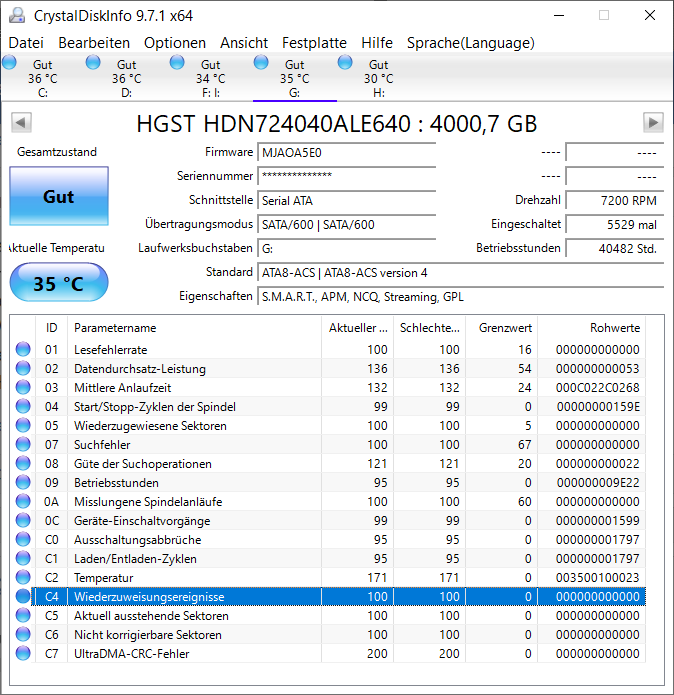This screenshot has height=695, width=674.
Task: Select the drive G: tab
Action: click(295, 78)
